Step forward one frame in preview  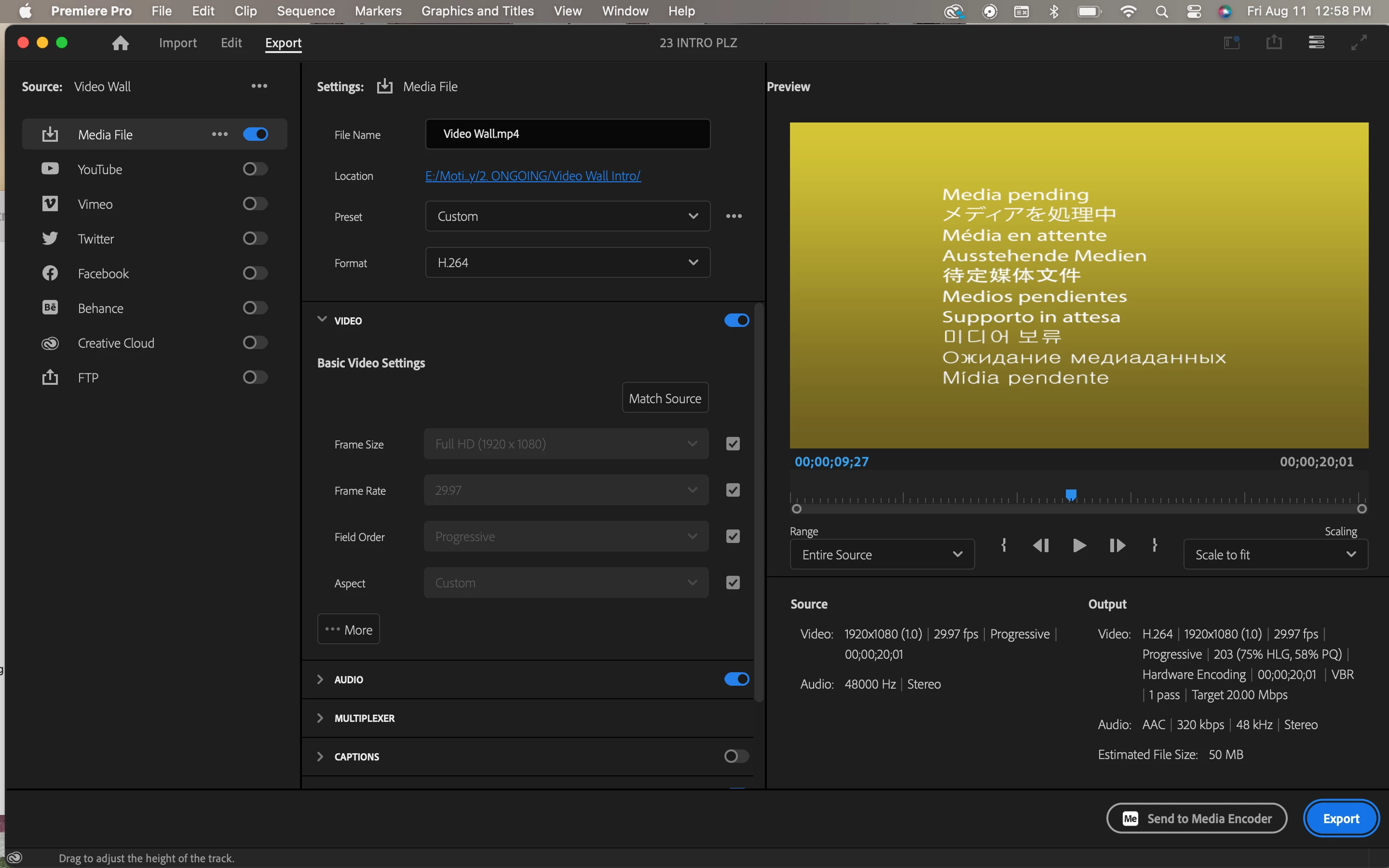pos(1117,545)
